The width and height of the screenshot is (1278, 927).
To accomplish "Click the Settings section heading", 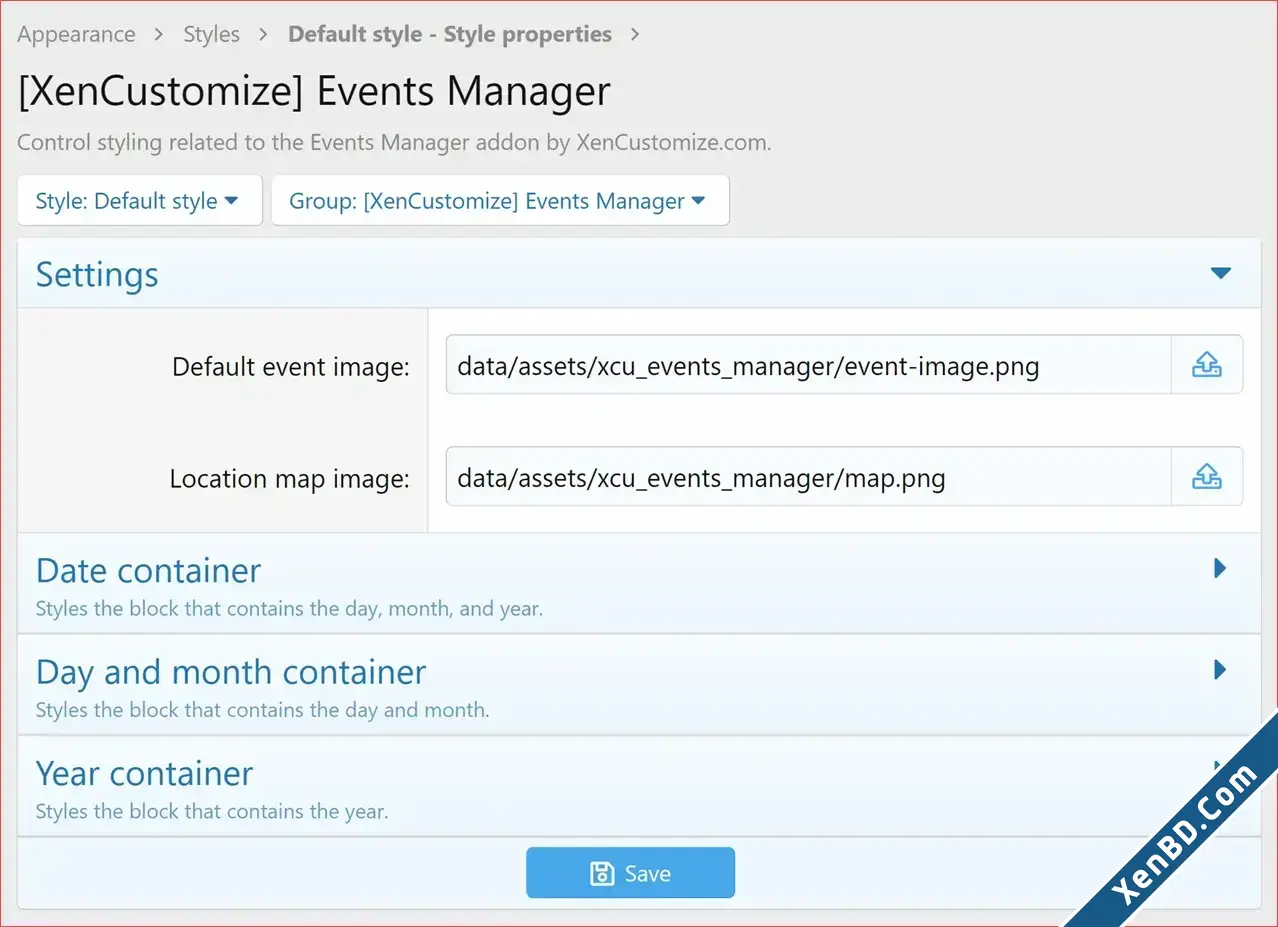I will click(x=97, y=274).
